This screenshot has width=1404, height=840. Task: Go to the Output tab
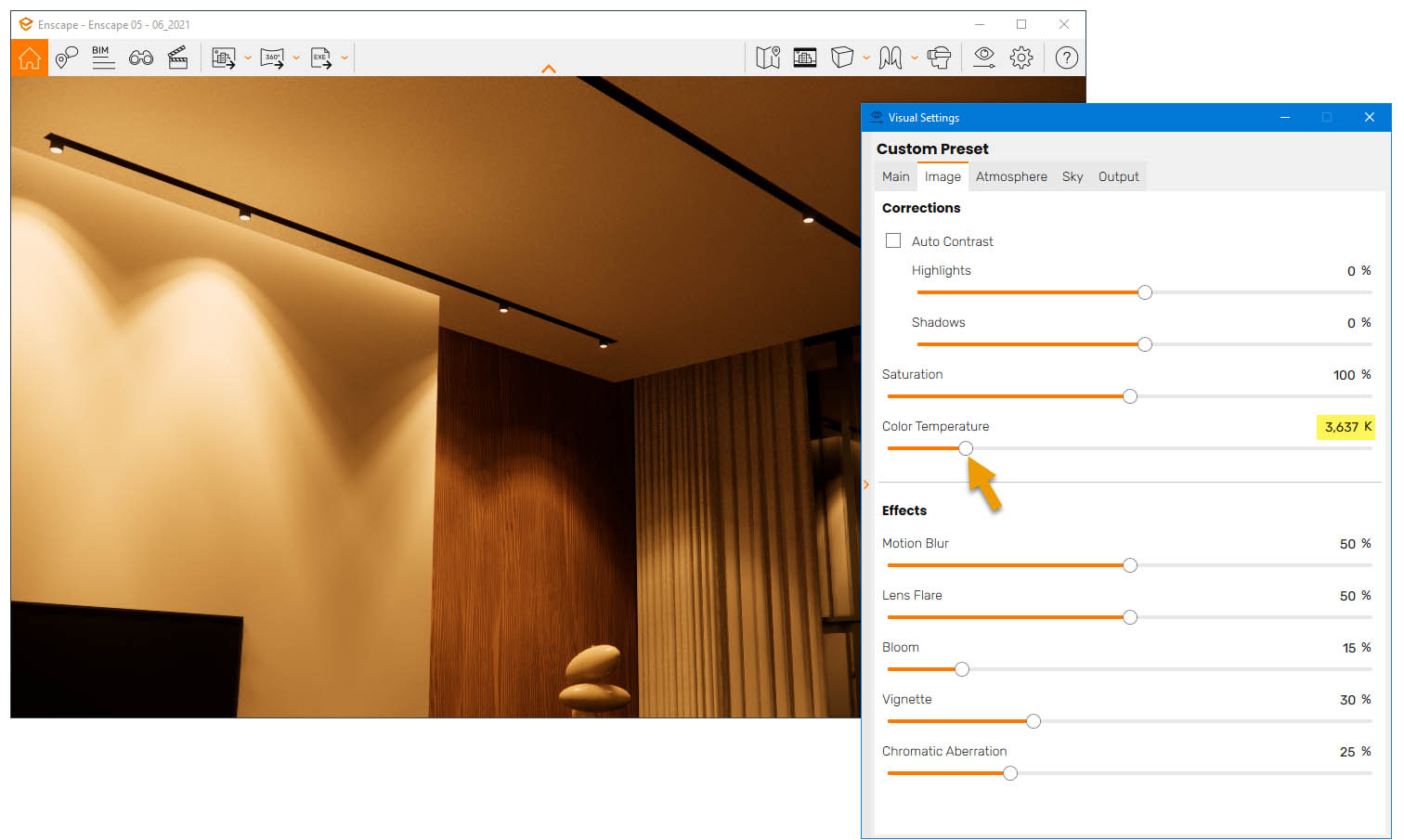[x=1118, y=176]
